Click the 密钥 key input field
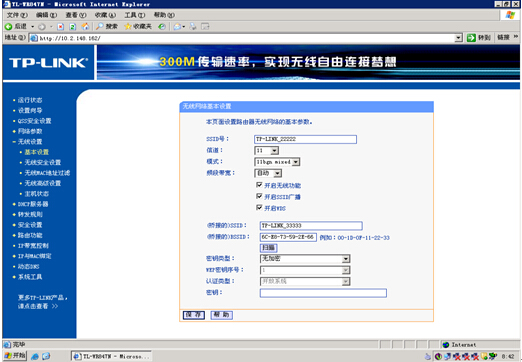 point(323,293)
